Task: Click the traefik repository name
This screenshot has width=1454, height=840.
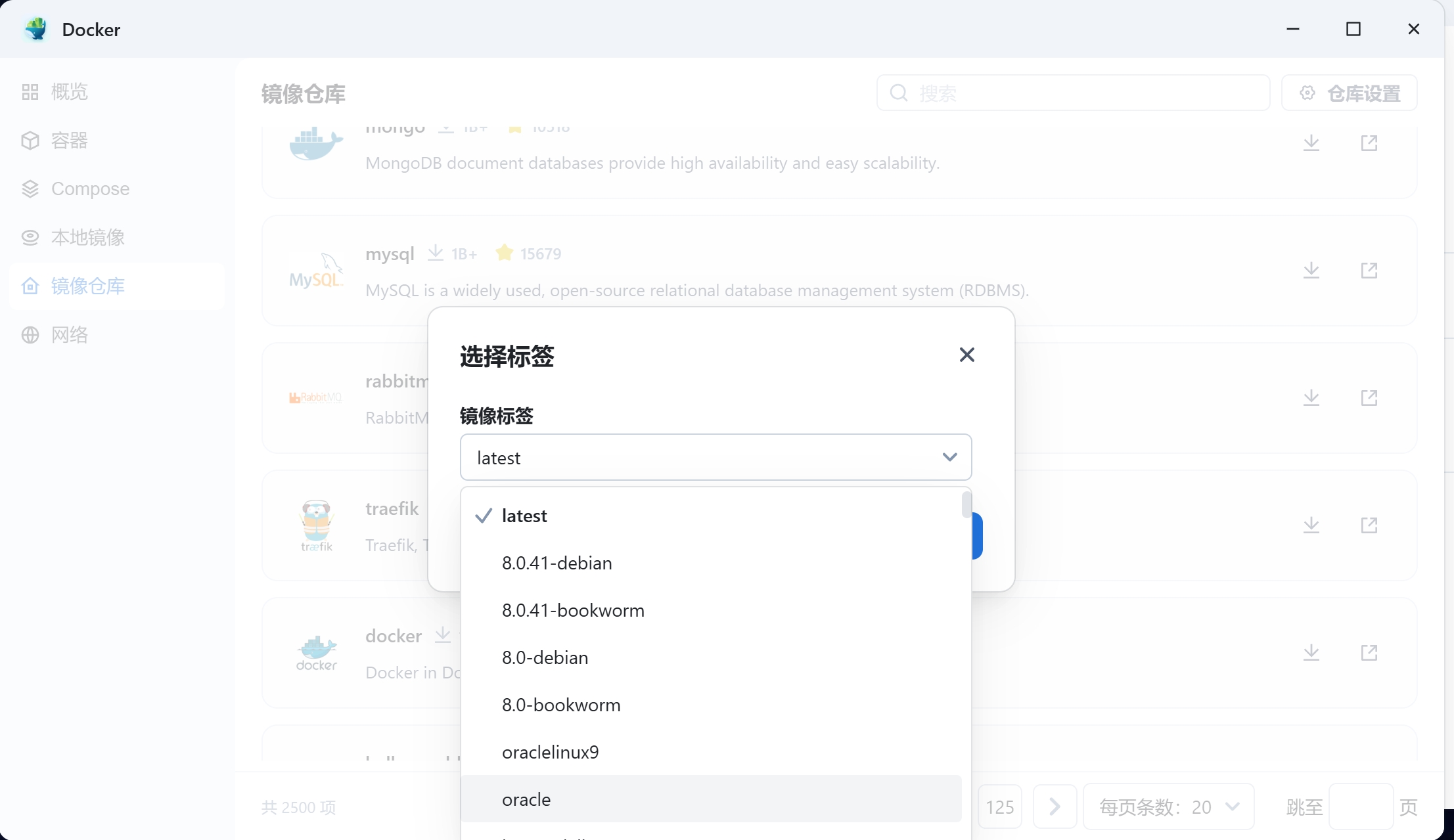Action: click(x=392, y=508)
